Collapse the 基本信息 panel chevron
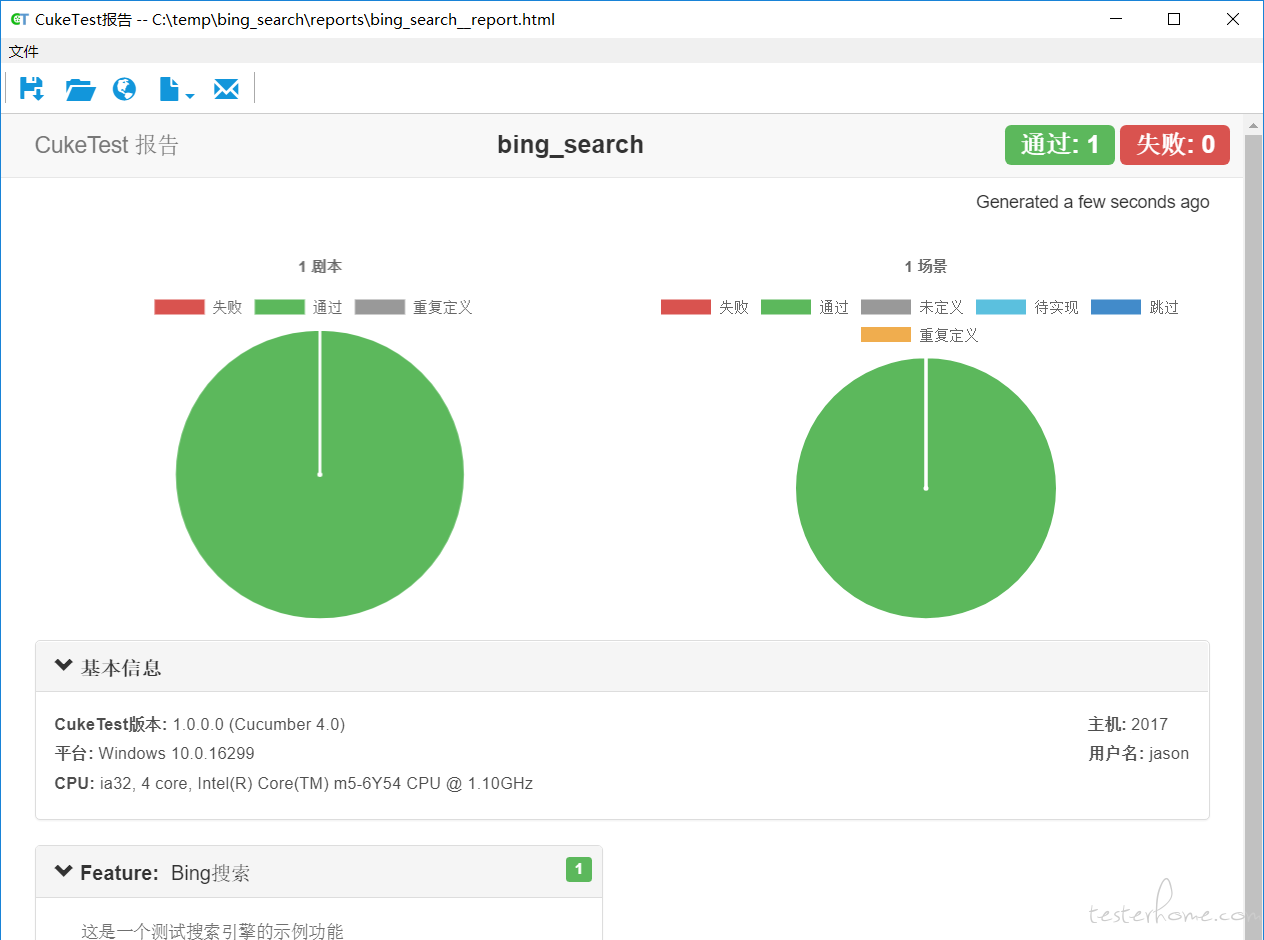This screenshot has height=940, width=1264. 64,666
